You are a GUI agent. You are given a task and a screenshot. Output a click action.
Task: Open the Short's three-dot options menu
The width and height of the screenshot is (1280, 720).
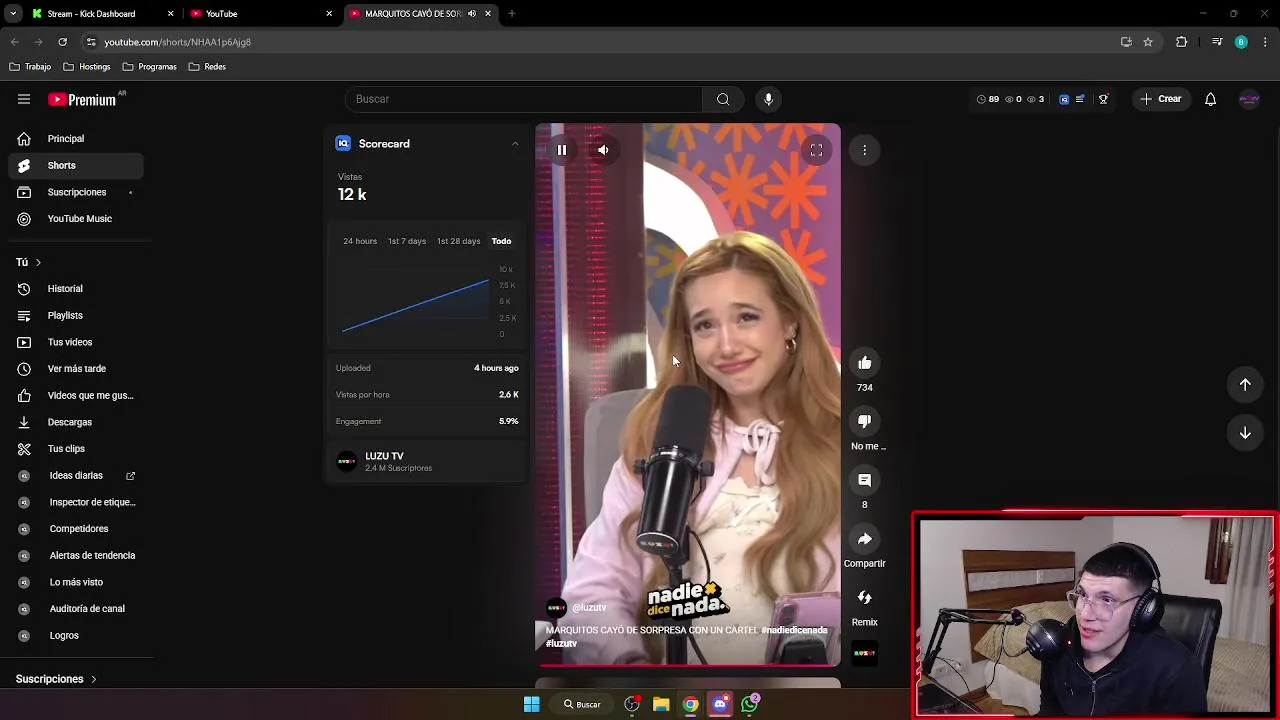pos(865,150)
